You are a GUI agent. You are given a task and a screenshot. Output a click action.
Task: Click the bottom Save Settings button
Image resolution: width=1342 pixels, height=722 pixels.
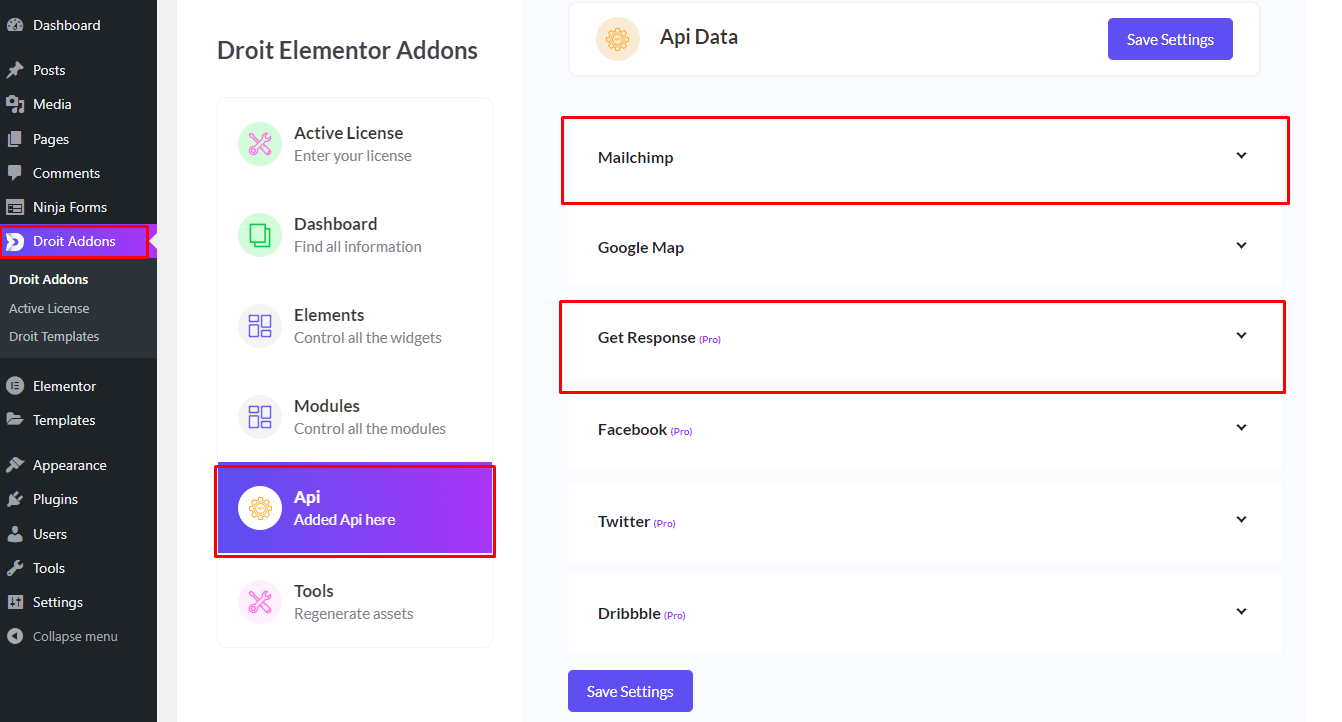pos(630,691)
